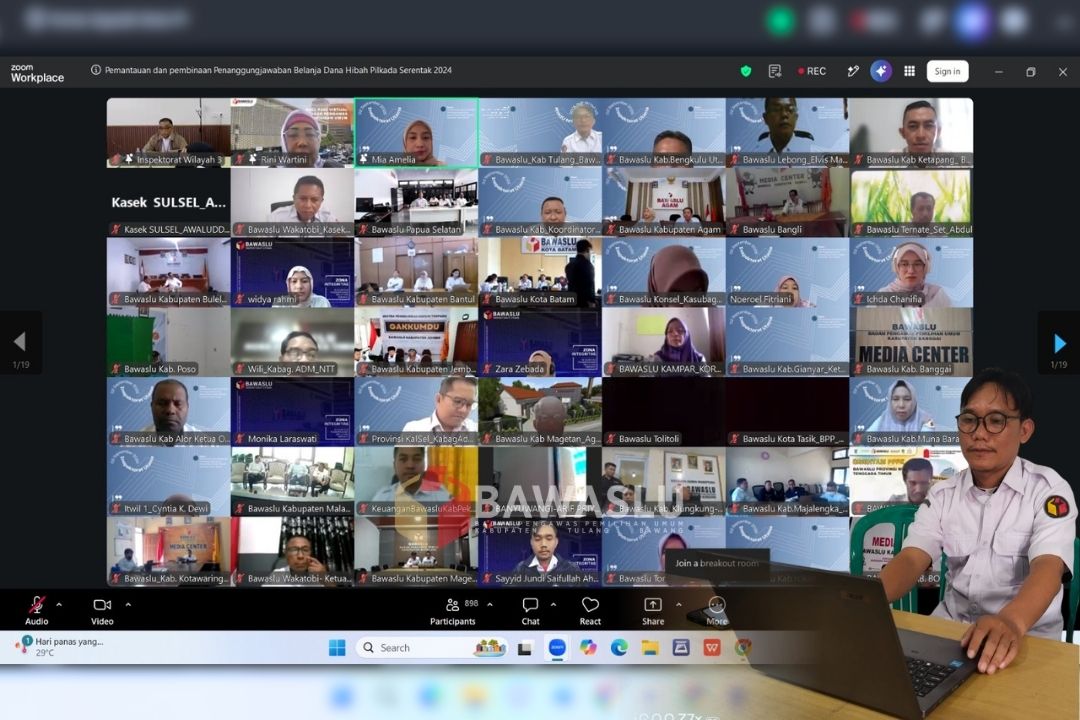Image resolution: width=1080 pixels, height=720 pixels.
Task: Select the Bawaslu Bangli video tile
Action: tap(787, 203)
